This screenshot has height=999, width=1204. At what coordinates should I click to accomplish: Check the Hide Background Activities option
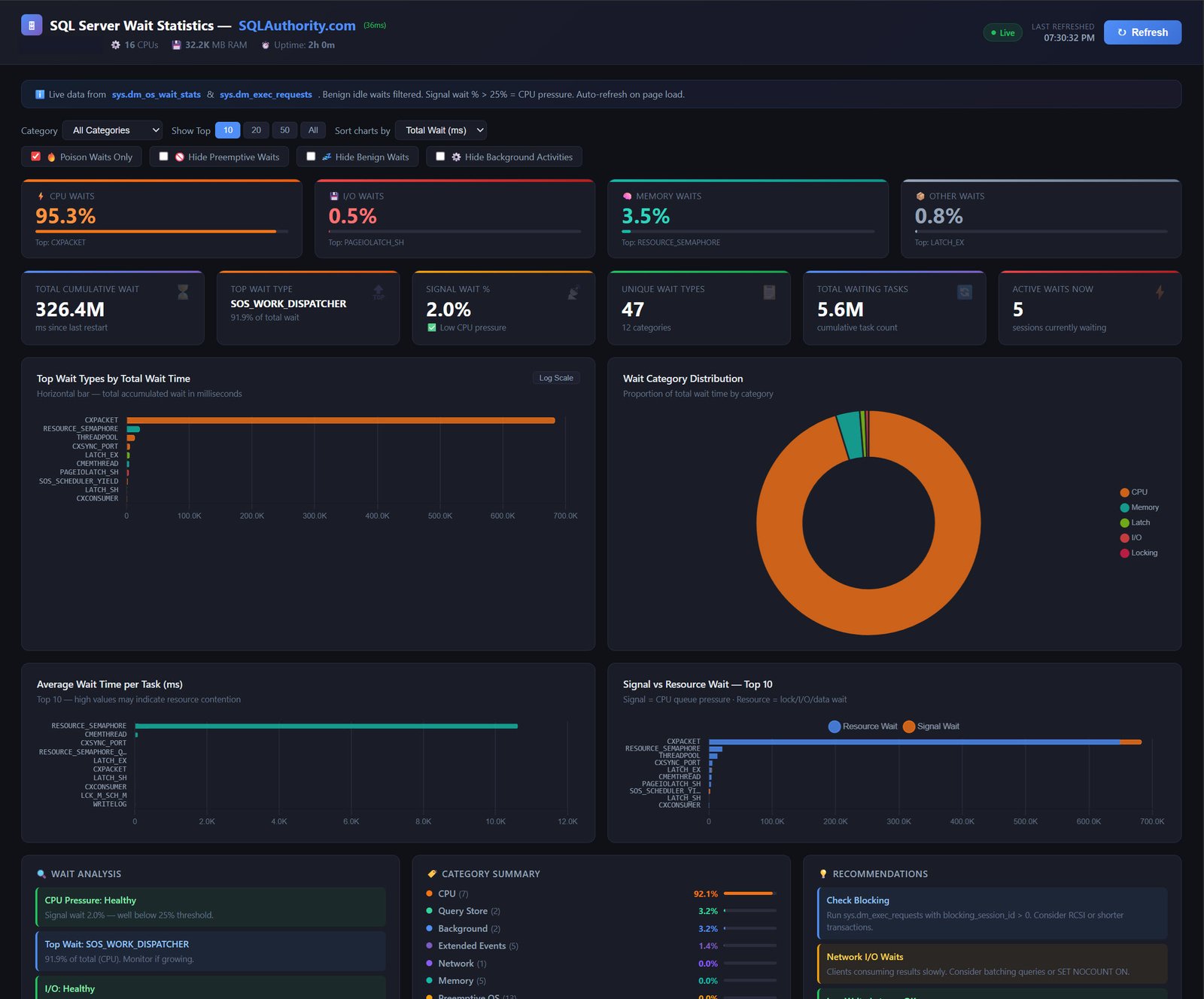click(x=440, y=157)
